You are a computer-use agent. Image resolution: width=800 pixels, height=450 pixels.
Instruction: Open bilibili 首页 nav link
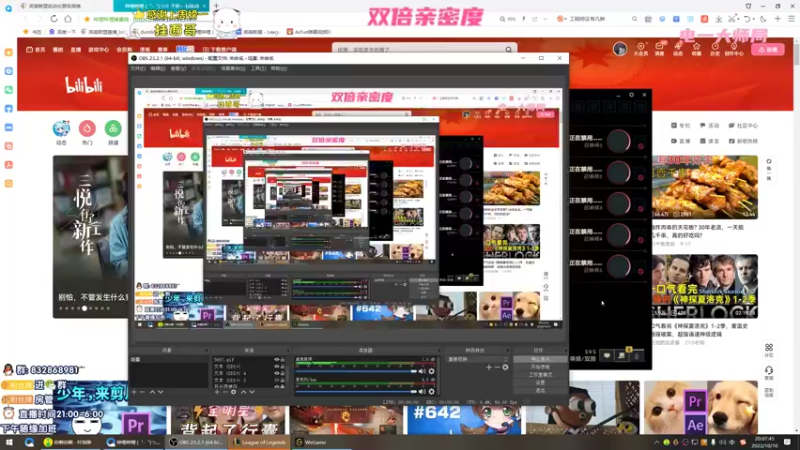coord(36,49)
